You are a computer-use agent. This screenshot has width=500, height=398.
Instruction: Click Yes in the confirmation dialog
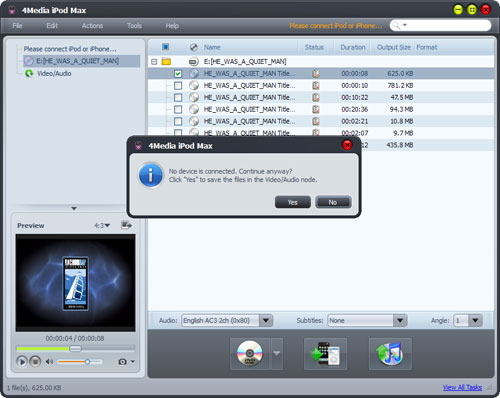coord(293,202)
